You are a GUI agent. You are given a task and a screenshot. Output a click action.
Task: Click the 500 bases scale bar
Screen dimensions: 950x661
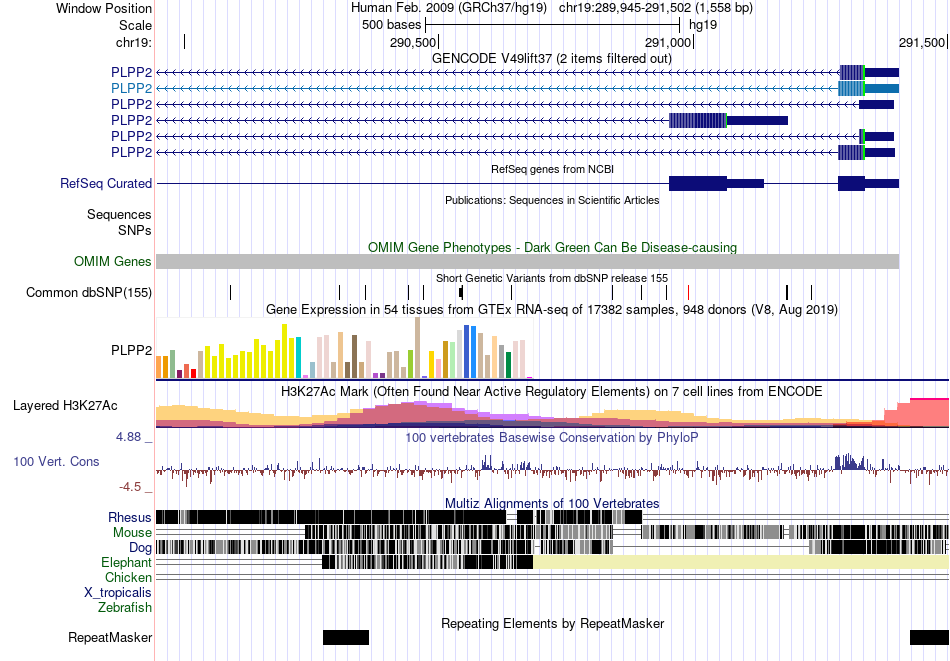[x=553, y=25]
